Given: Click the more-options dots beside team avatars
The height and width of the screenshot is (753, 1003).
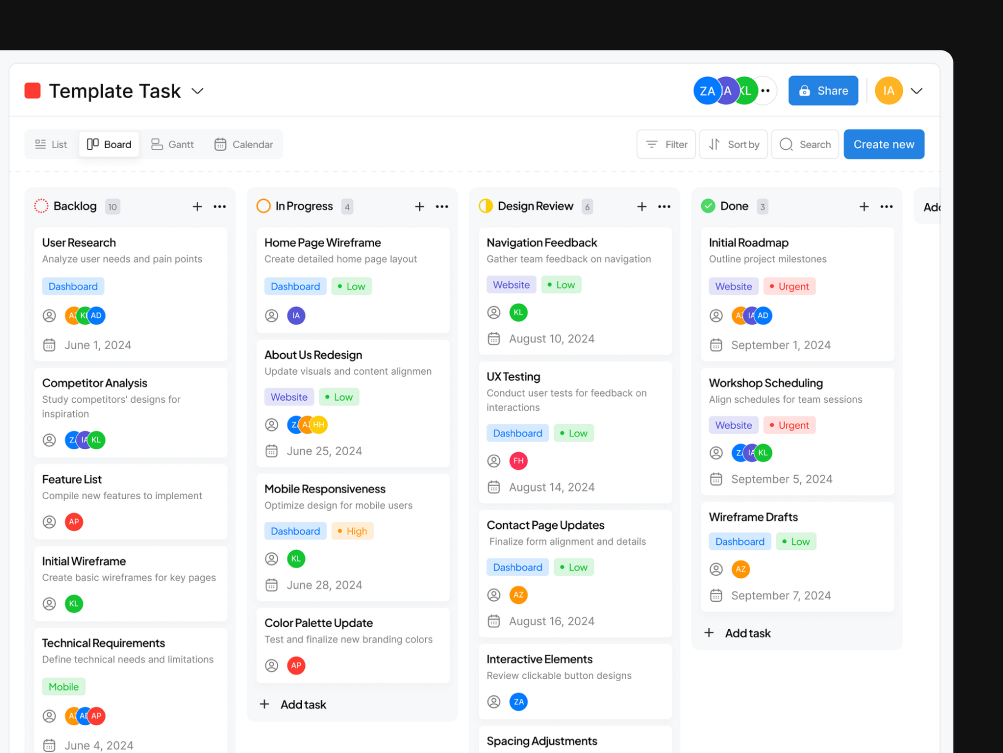Looking at the screenshot, I should pos(764,90).
